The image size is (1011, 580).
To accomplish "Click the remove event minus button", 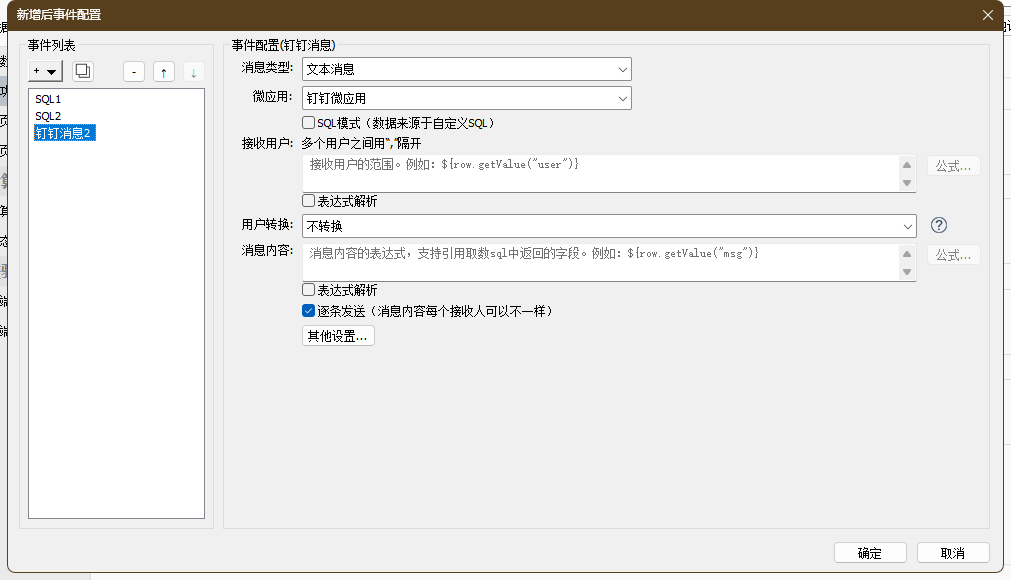I will tap(135, 71).
